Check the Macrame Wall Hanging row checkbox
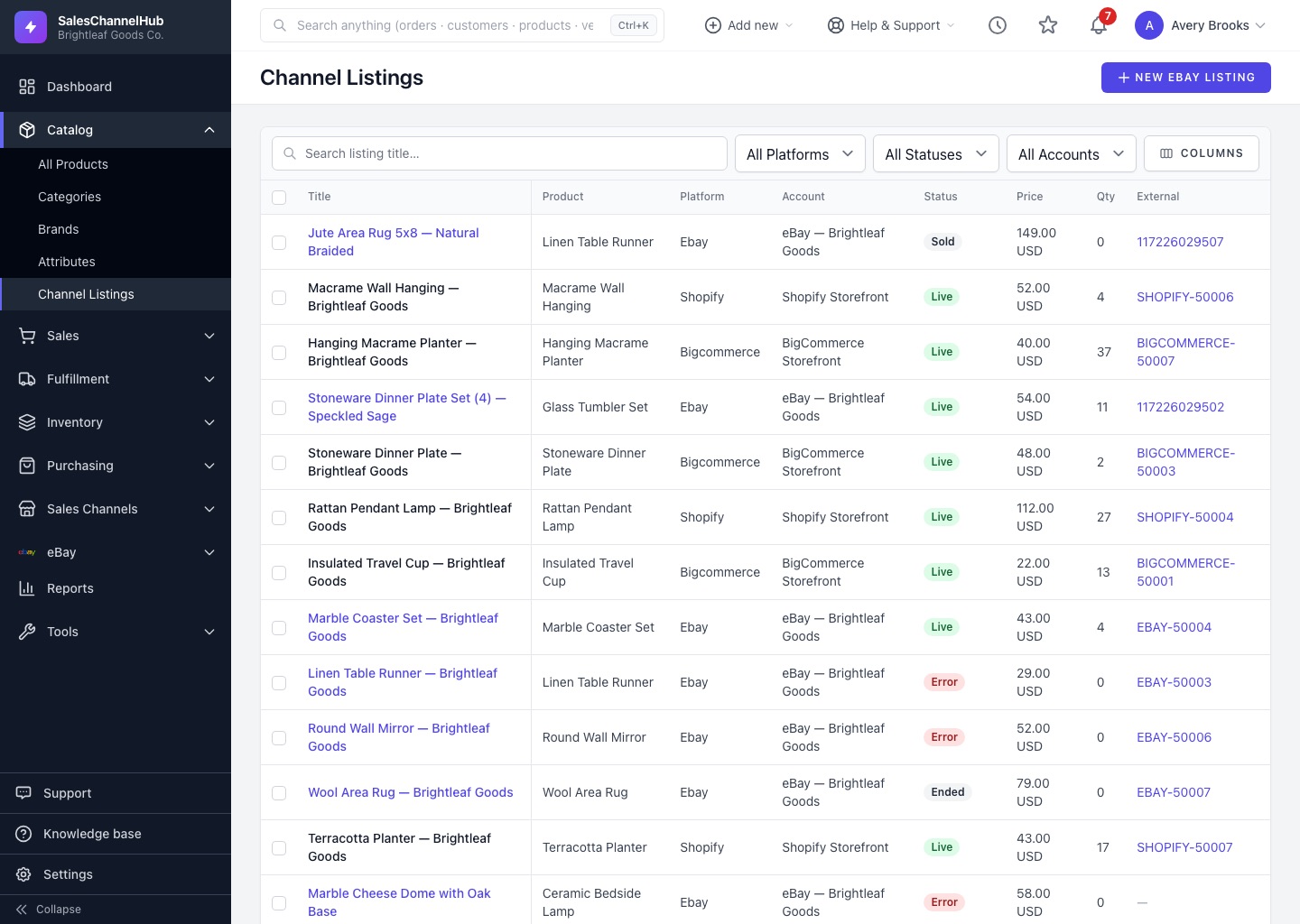This screenshot has width=1300, height=924. pyautogui.click(x=279, y=298)
